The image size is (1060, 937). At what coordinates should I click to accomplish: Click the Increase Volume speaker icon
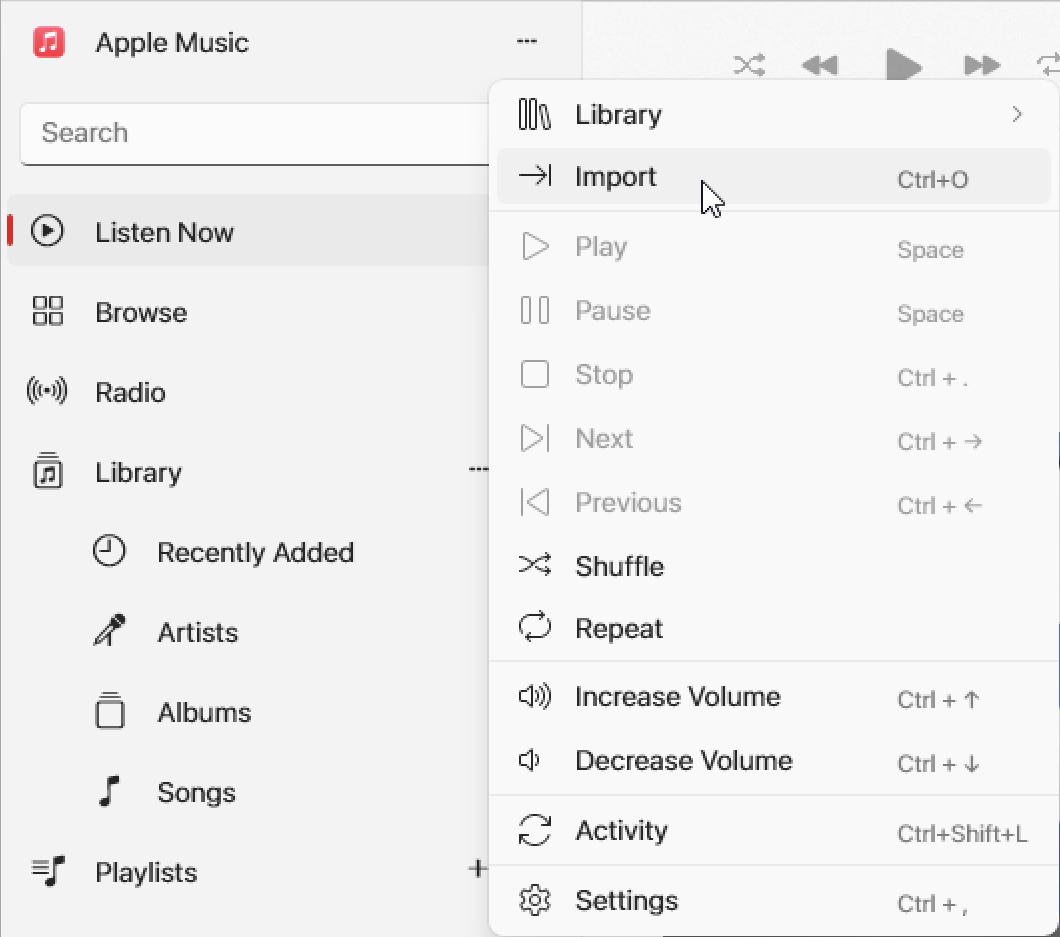point(535,696)
